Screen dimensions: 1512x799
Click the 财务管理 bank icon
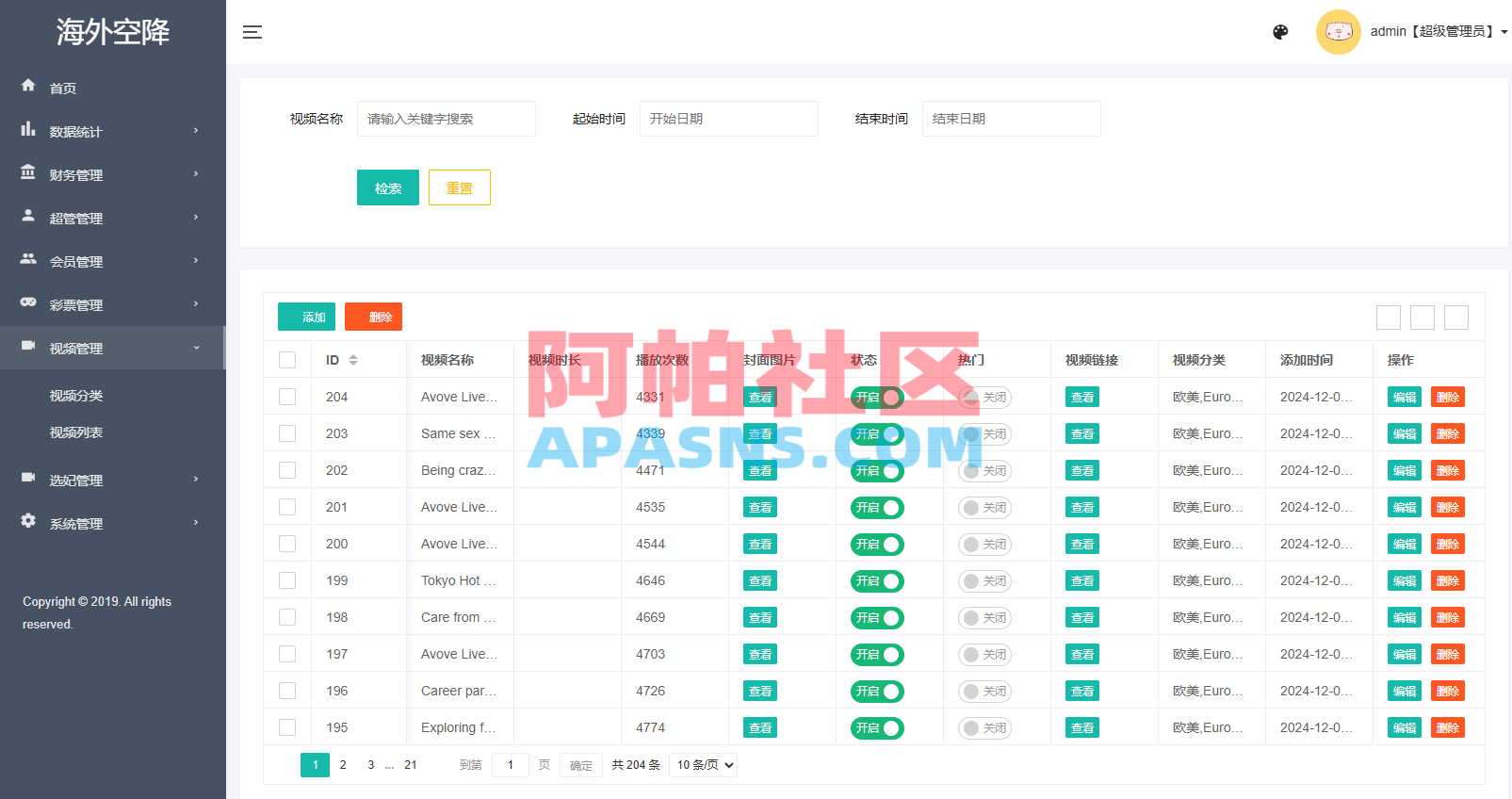click(28, 172)
